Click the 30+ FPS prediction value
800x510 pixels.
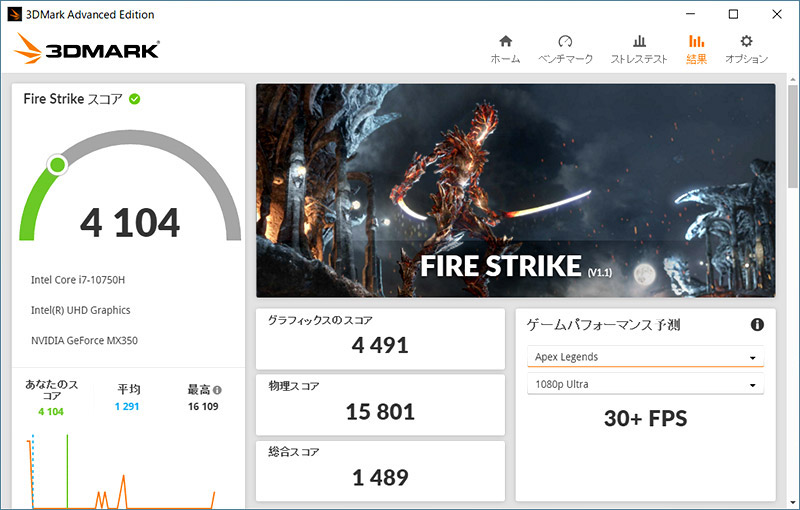coord(645,418)
